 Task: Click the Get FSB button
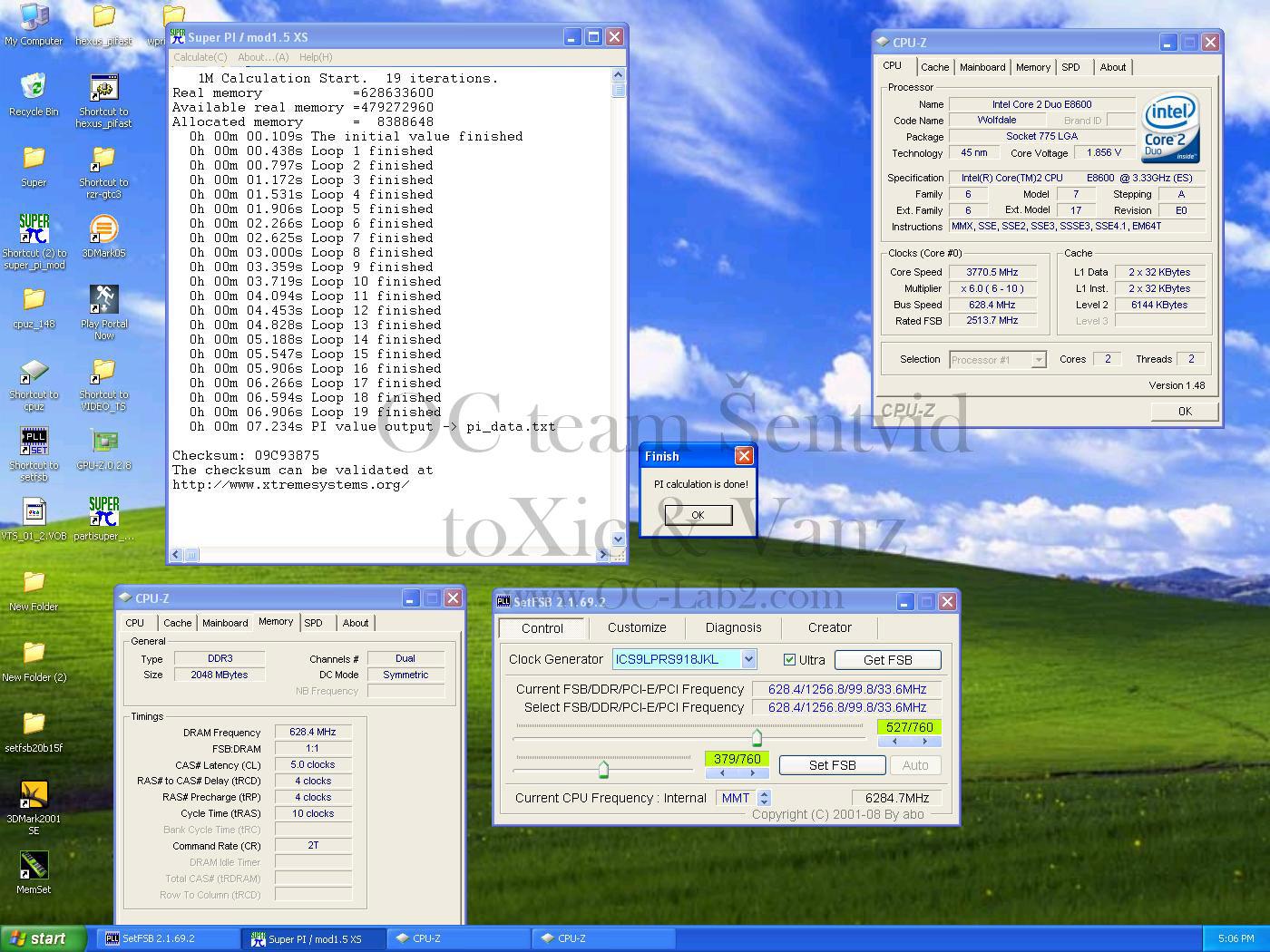(887, 660)
